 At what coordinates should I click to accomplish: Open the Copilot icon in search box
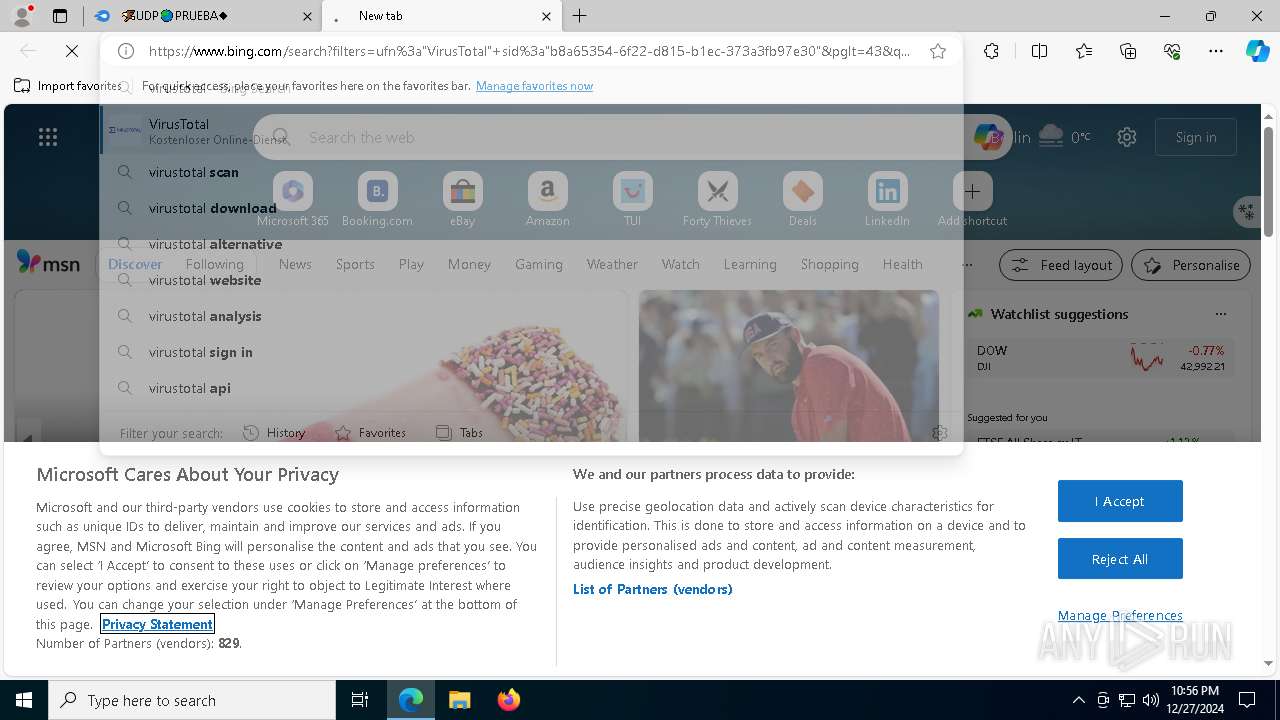(x=988, y=137)
